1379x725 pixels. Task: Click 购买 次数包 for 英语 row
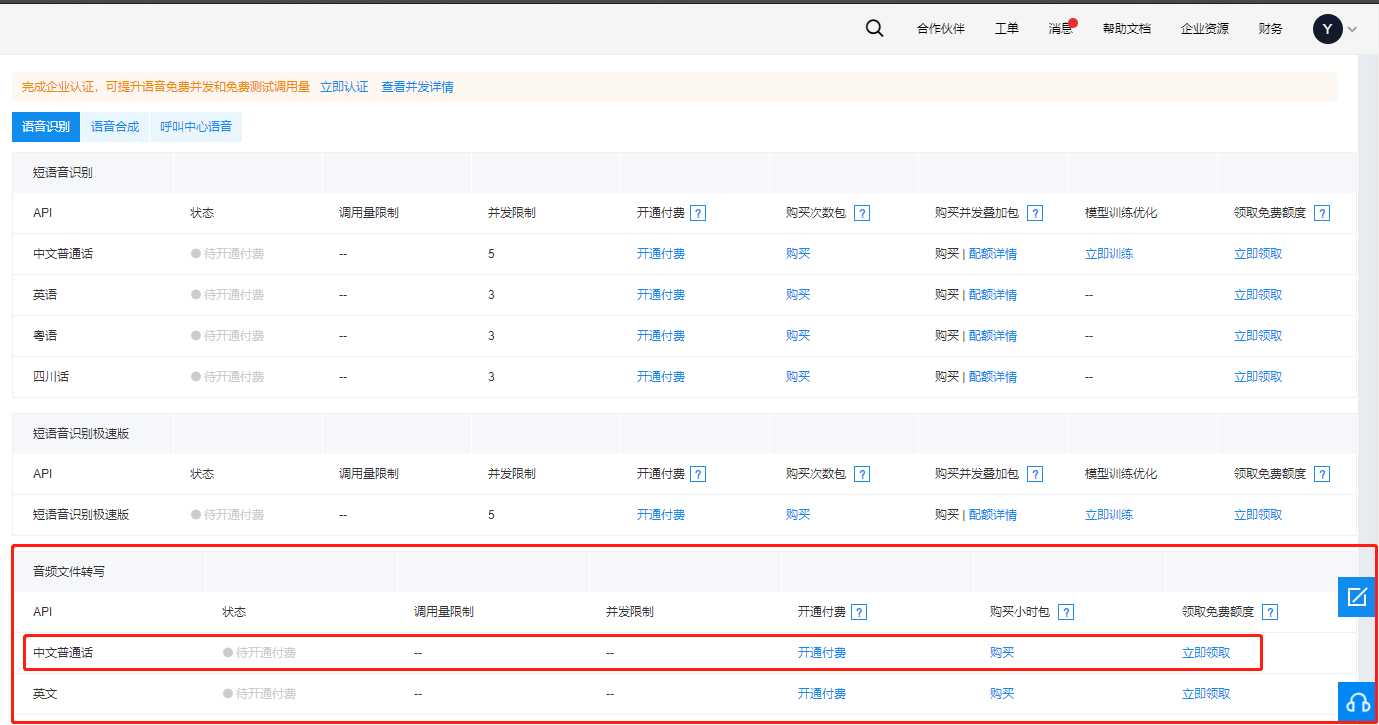click(x=798, y=295)
